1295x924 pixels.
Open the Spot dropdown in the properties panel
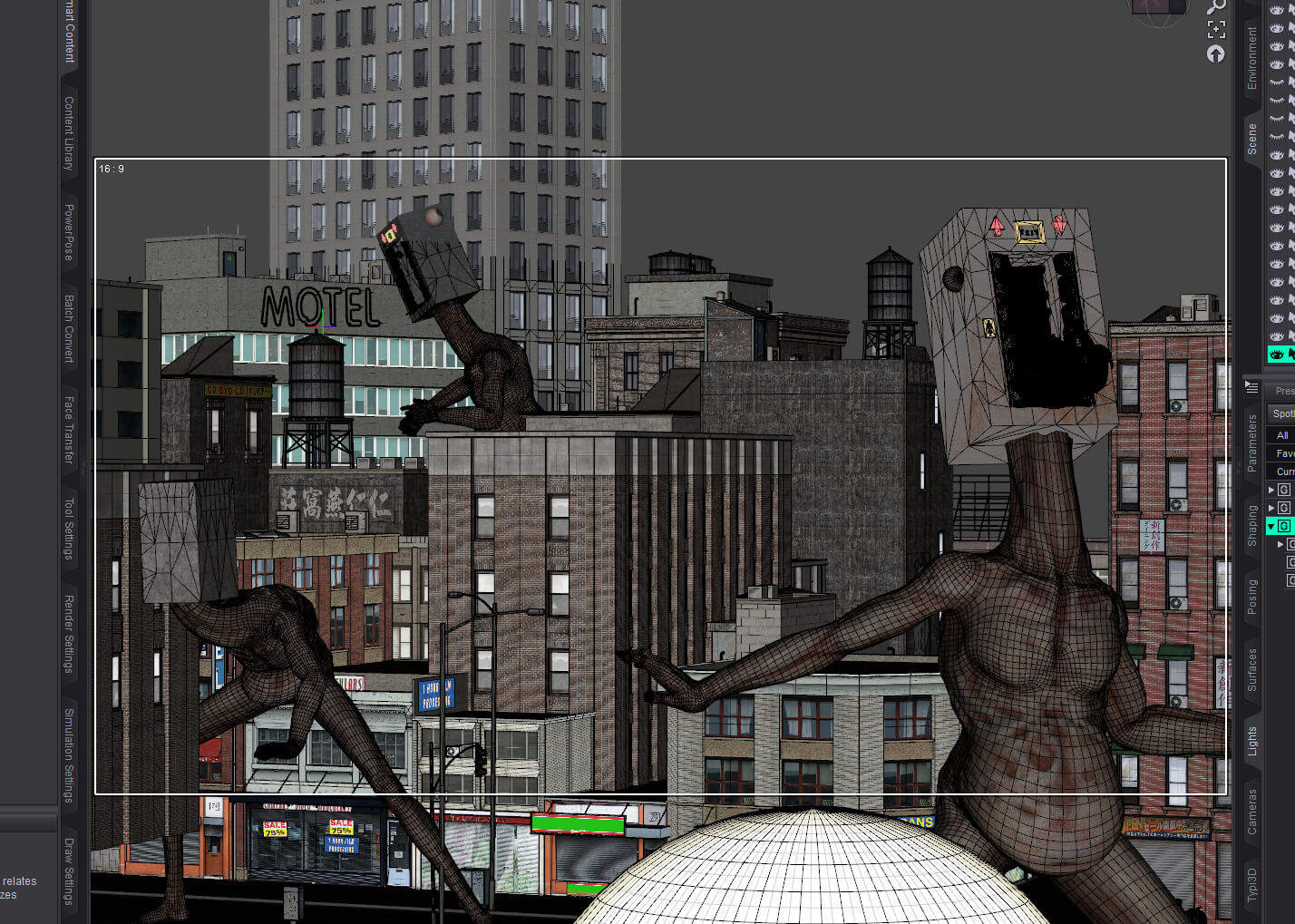point(1282,413)
